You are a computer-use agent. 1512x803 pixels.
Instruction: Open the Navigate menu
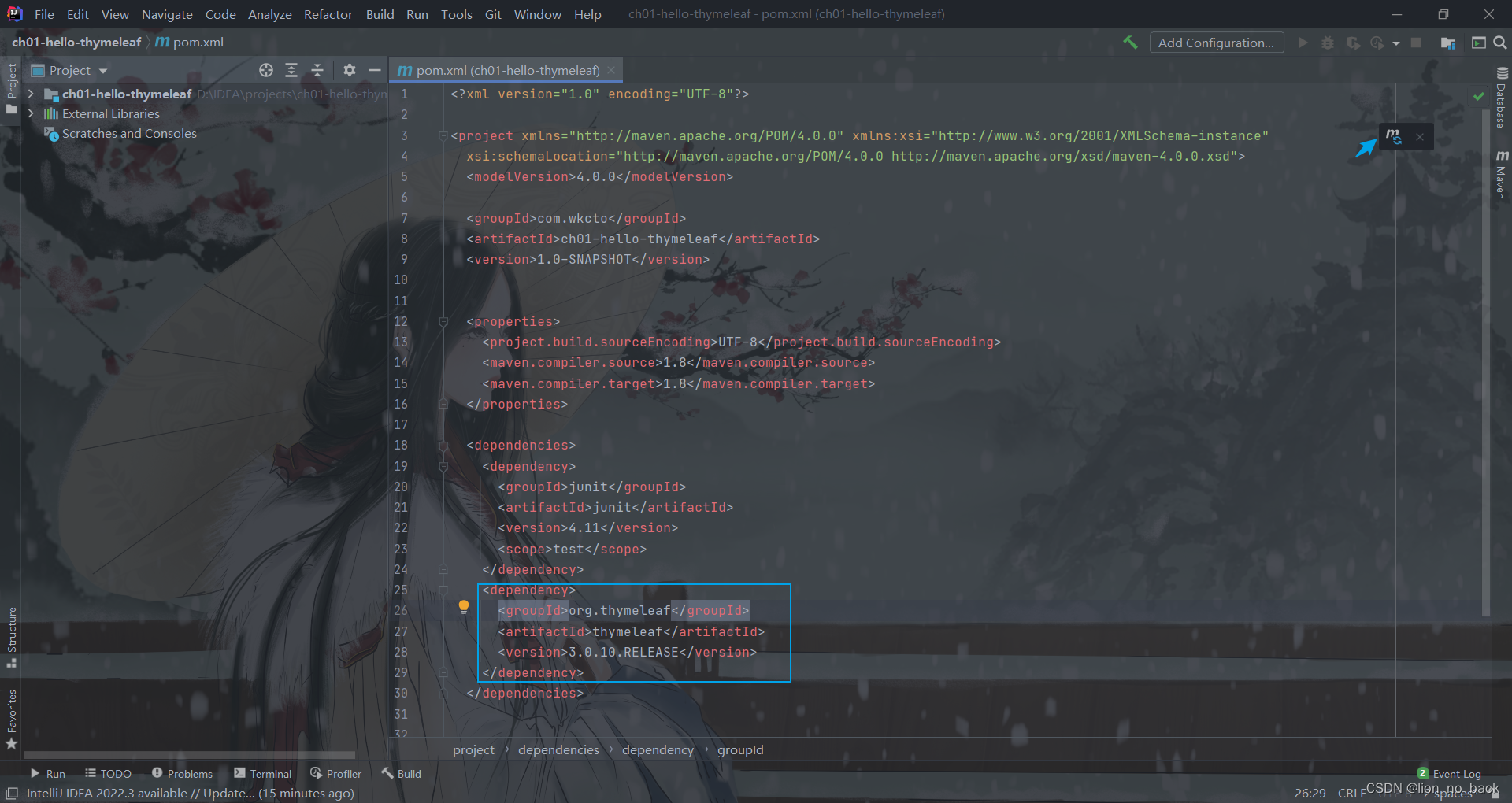(x=167, y=14)
